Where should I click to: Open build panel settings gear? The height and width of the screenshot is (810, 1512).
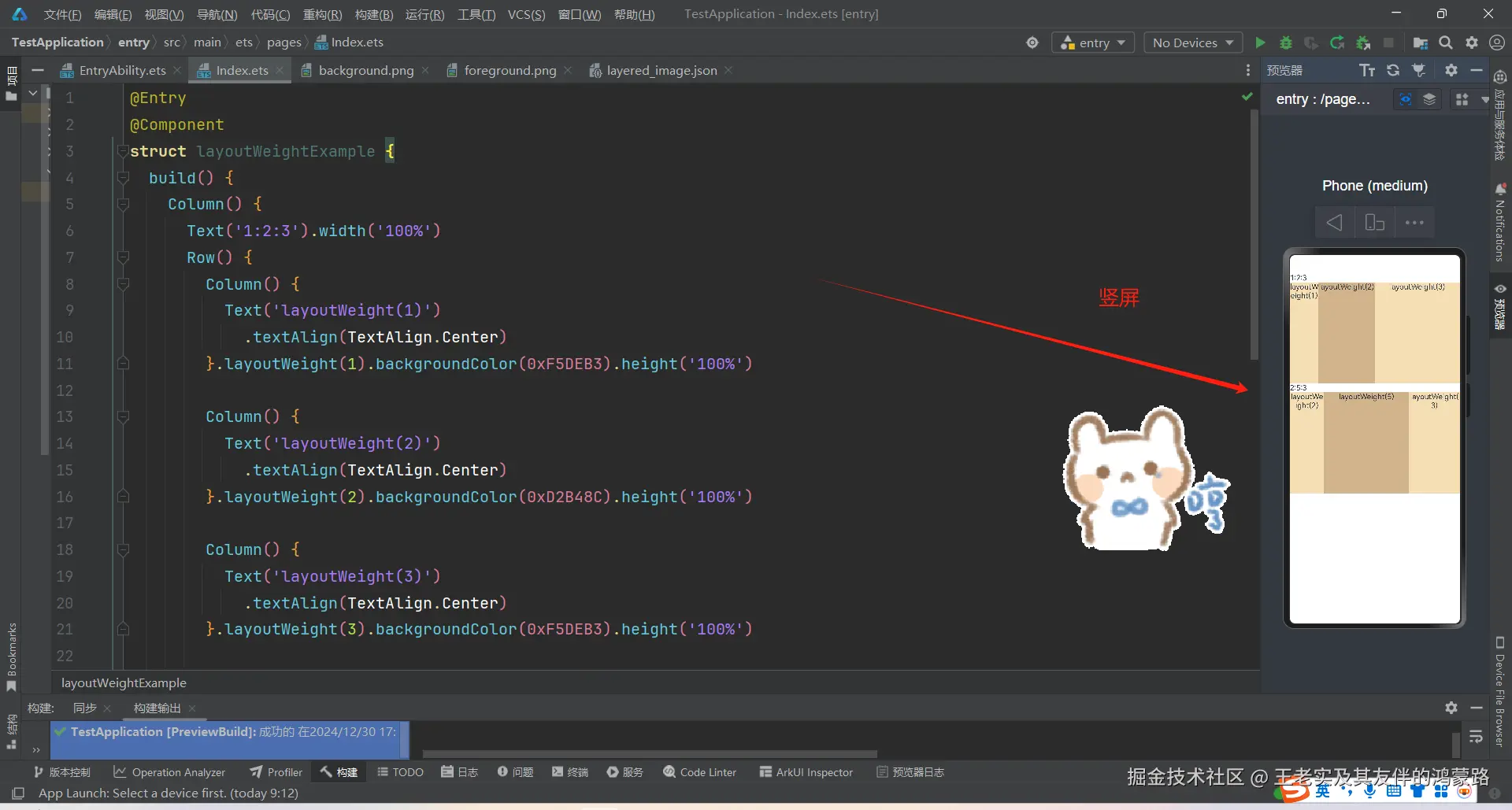1451,708
